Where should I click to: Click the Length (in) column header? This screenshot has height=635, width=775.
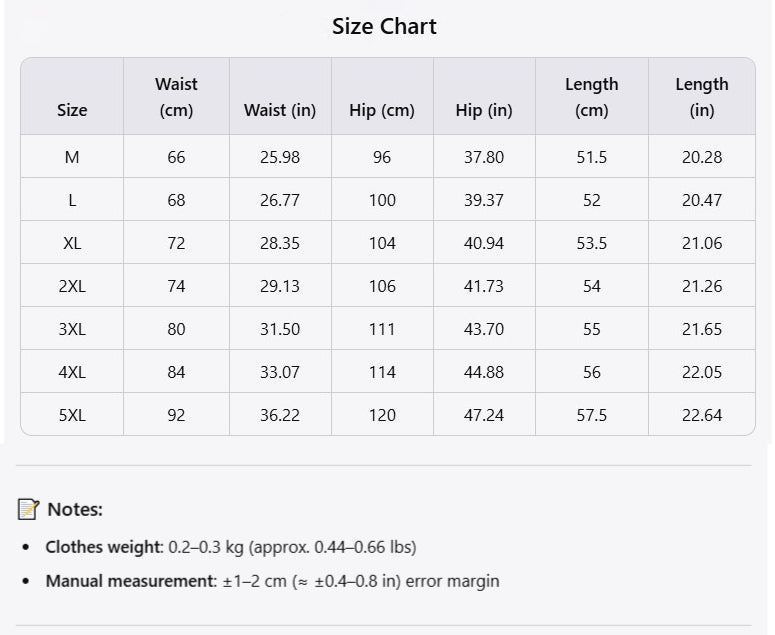(x=702, y=97)
